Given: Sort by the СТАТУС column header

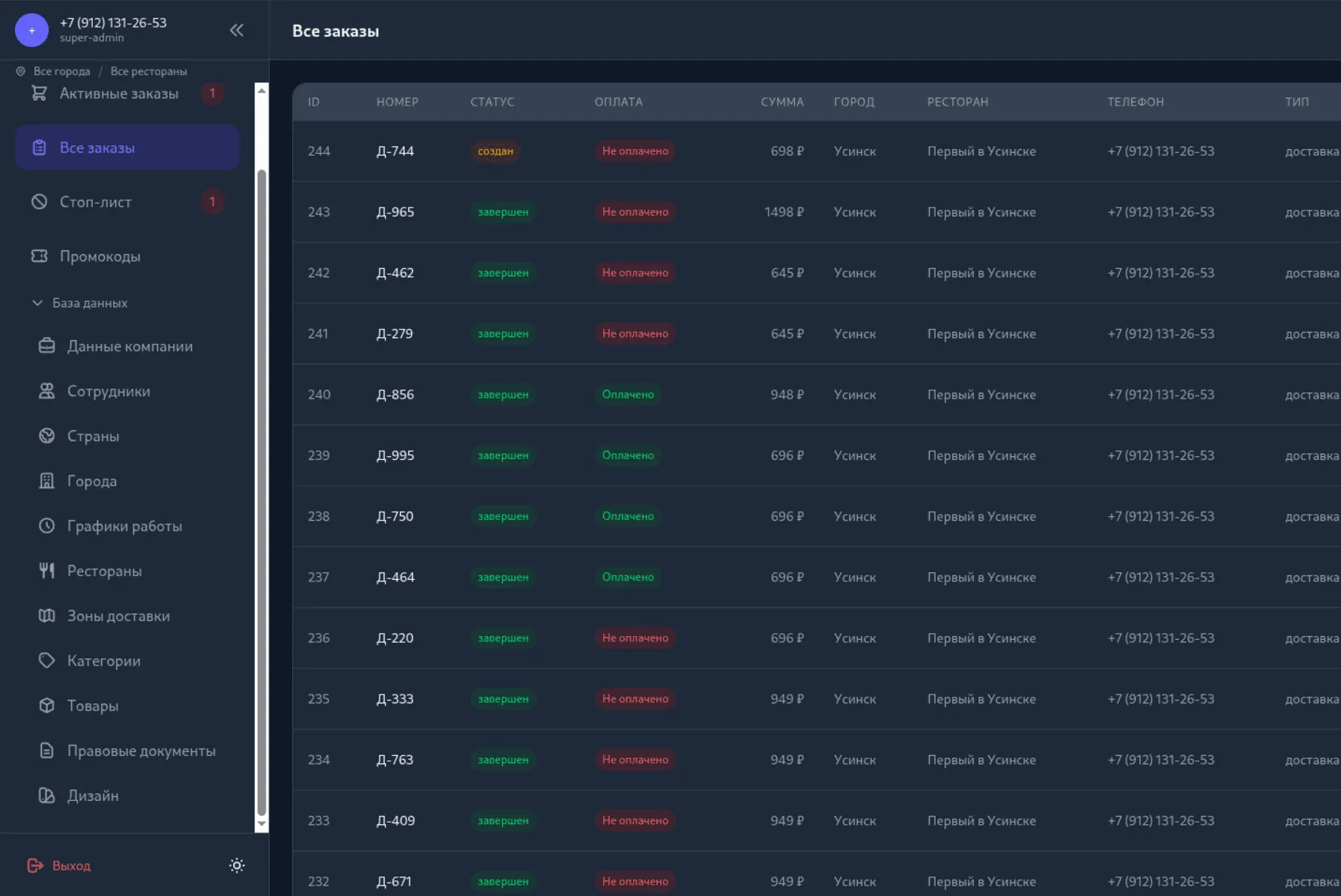Looking at the screenshot, I should point(492,102).
